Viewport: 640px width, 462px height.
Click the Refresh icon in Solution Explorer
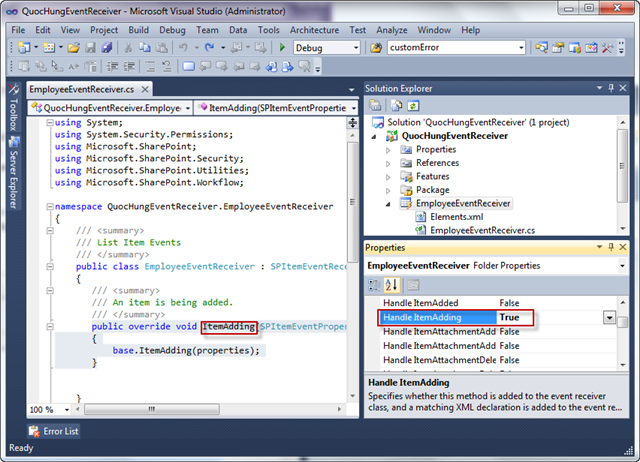(413, 106)
